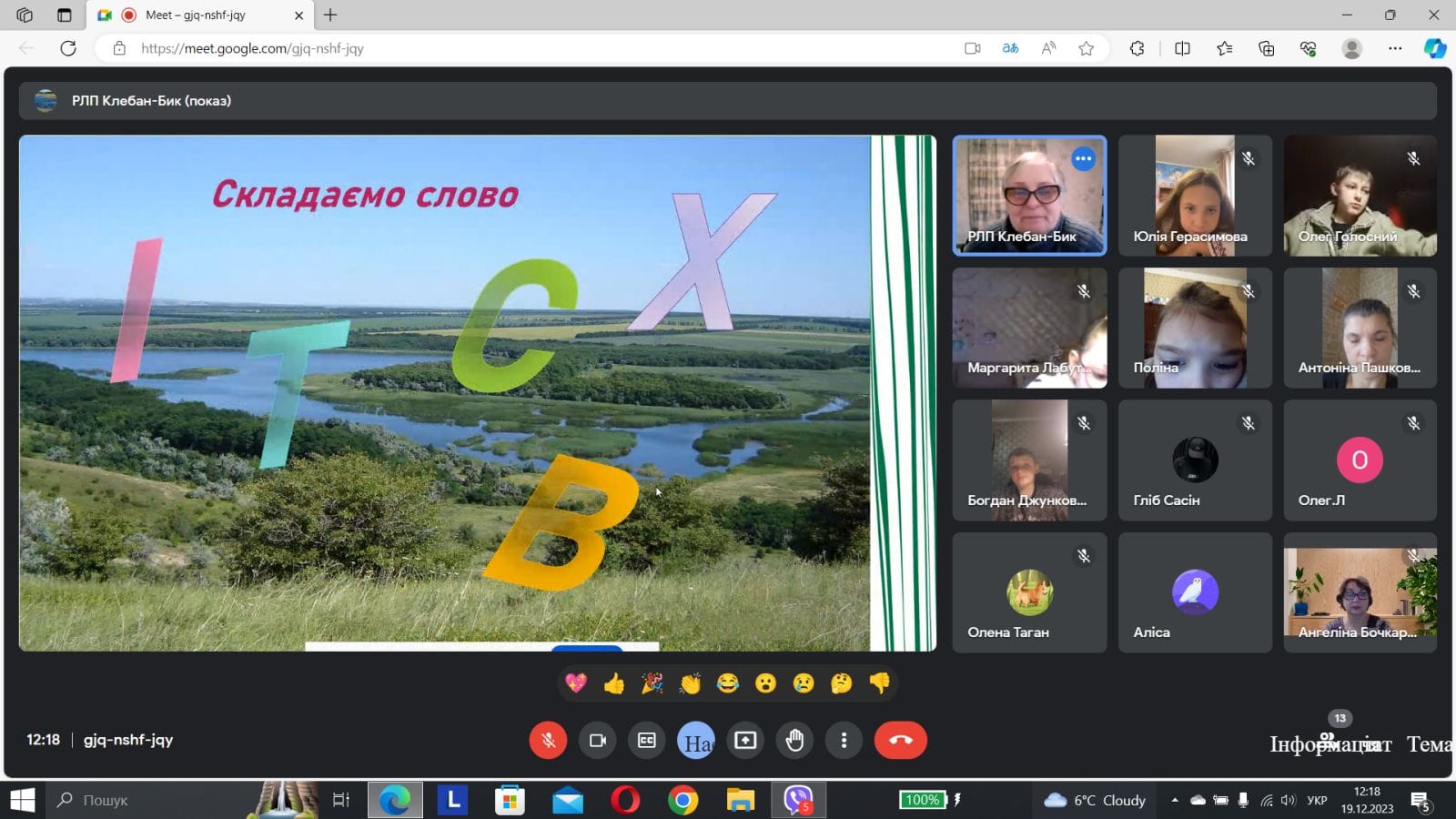Select the Юлія Герасимова video tile

point(1195,196)
